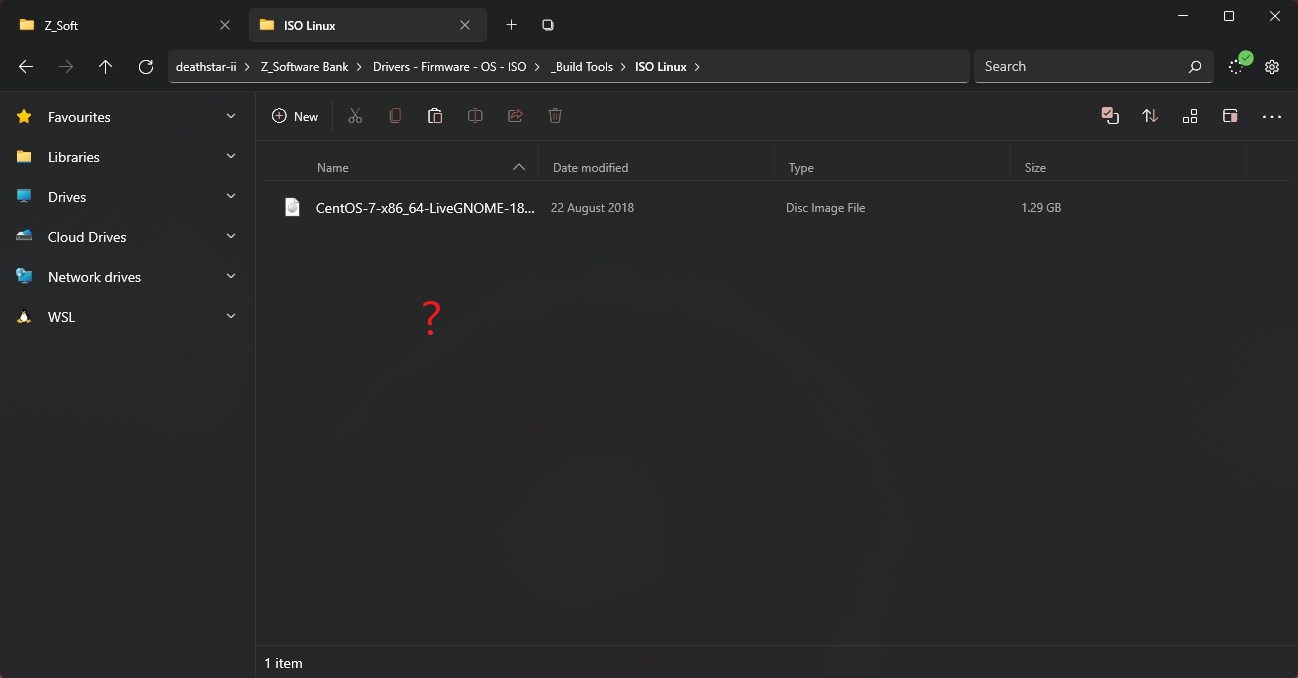Click the Libraries folder icon

tap(24, 157)
